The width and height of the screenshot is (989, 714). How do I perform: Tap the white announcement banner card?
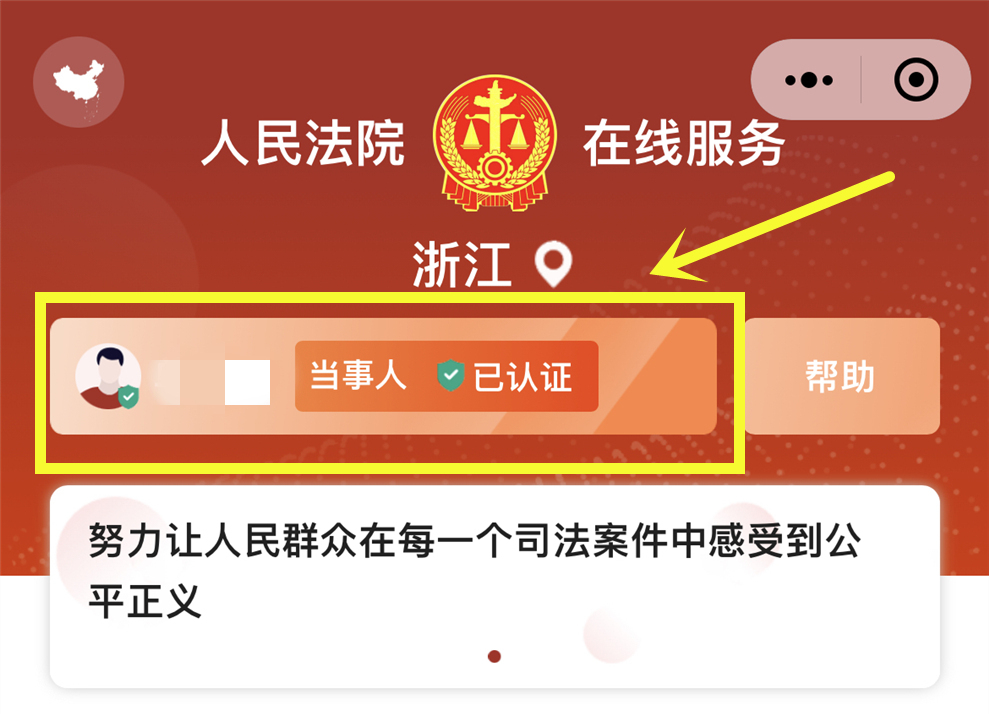click(494, 587)
